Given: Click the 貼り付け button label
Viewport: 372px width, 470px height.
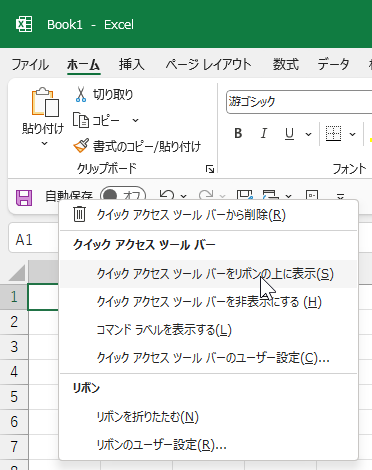Looking at the screenshot, I should (x=43, y=128).
